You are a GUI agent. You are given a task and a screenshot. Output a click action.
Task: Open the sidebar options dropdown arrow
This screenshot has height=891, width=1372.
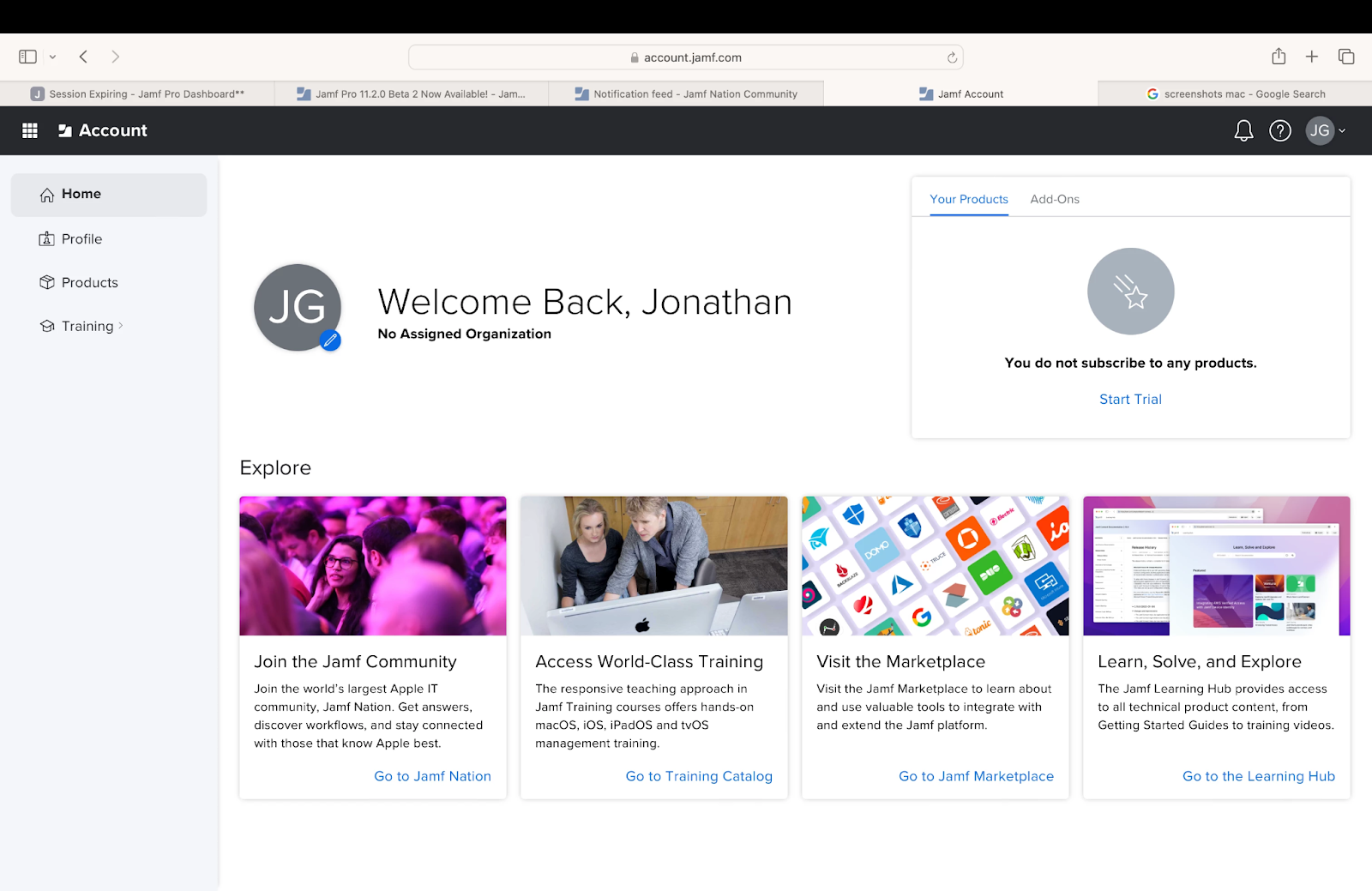point(52,57)
